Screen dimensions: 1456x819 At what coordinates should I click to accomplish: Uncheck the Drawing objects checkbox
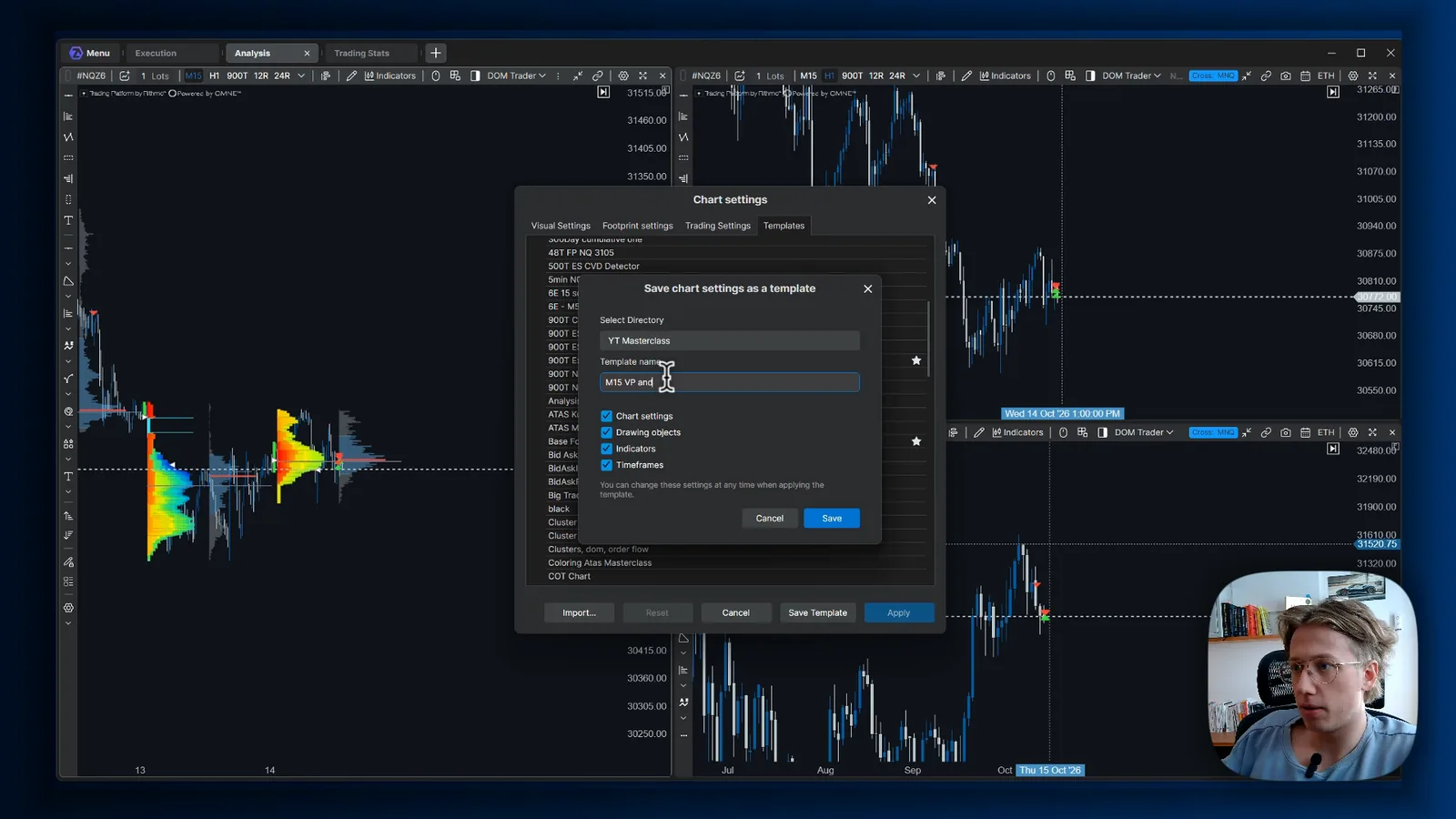[606, 432]
